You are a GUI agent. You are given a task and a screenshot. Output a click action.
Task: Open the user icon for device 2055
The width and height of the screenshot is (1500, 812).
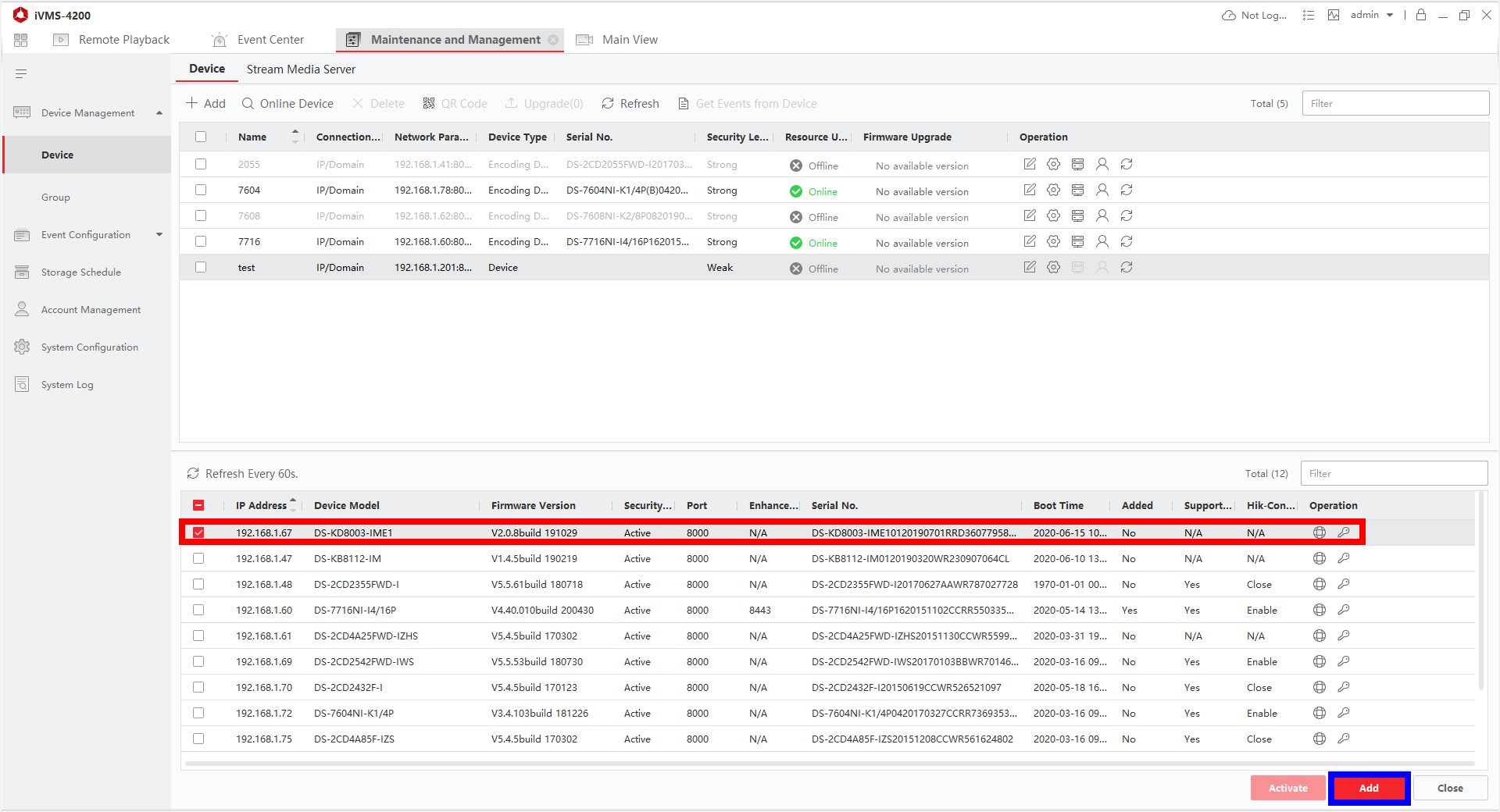[x=1102, y=164]
